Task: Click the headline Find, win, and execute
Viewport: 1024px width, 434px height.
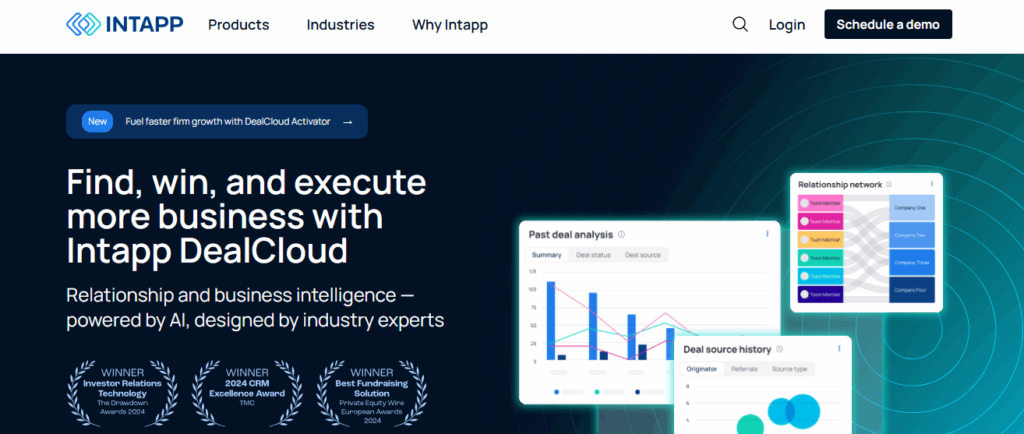Action: [x=247, y=182]
